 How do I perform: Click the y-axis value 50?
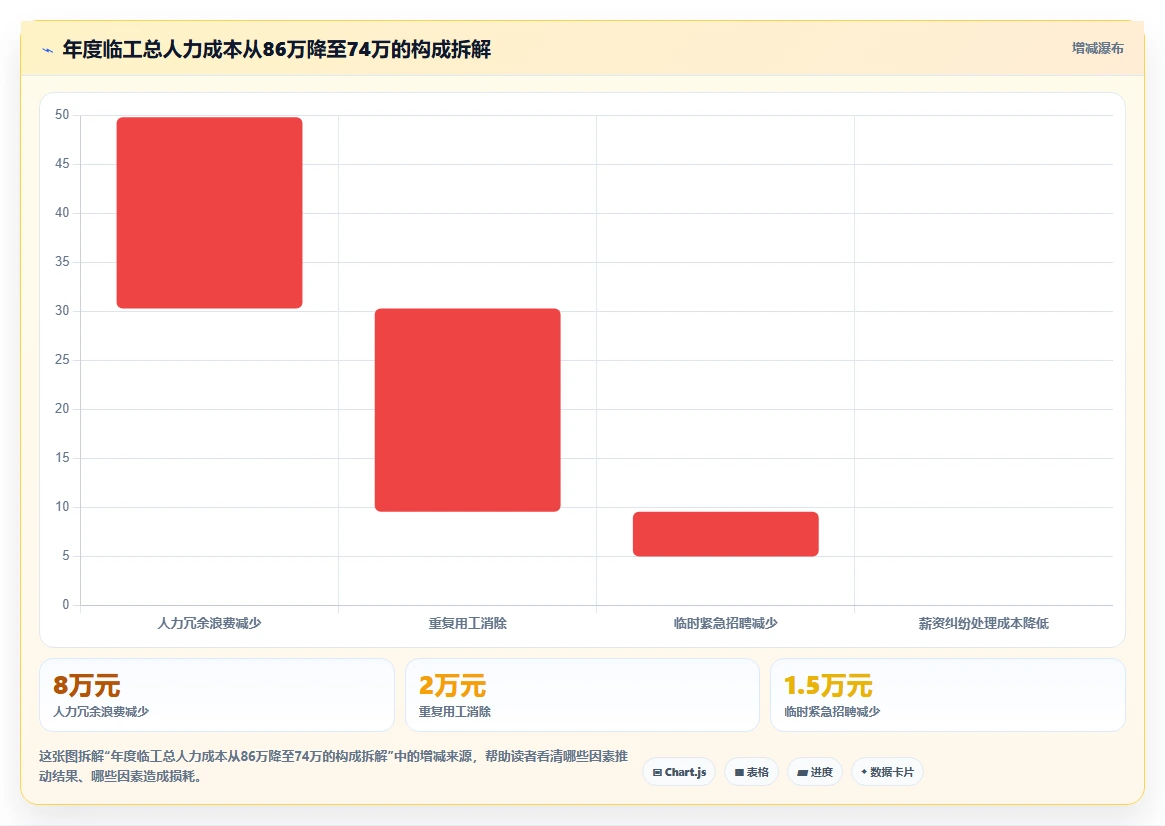(62, 114)
